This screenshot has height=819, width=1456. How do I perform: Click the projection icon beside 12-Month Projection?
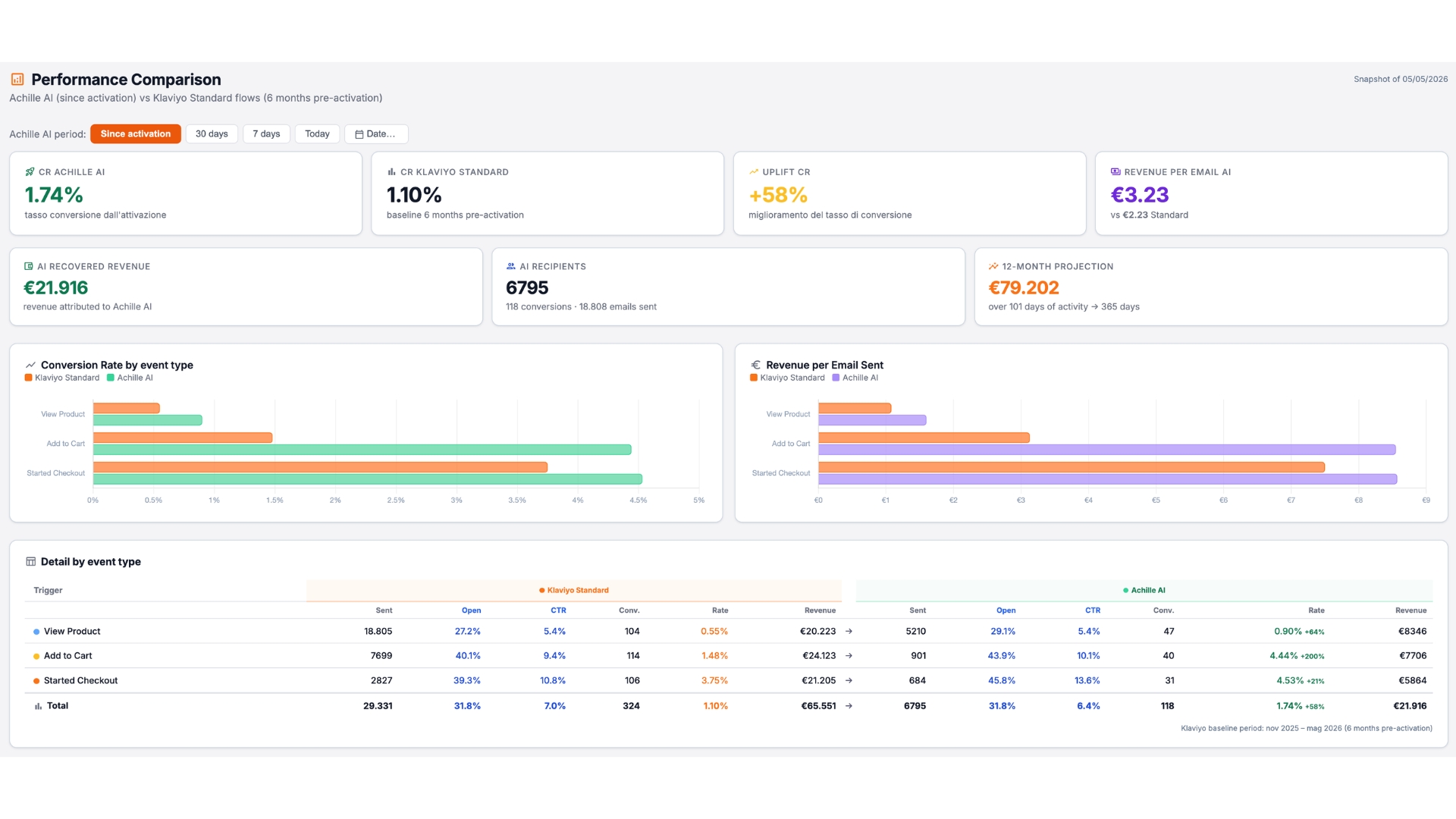(x=993, y=266)
